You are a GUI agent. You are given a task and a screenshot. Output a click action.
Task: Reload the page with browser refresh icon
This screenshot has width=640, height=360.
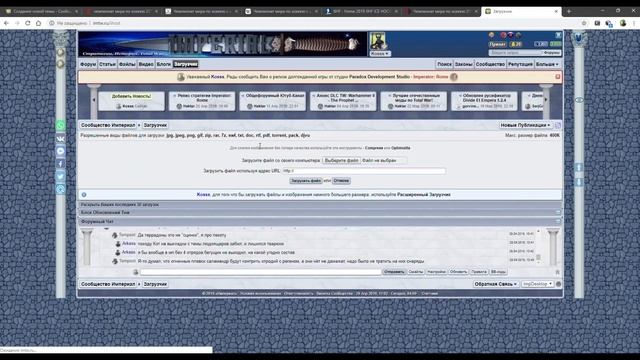tap(28, 23)
